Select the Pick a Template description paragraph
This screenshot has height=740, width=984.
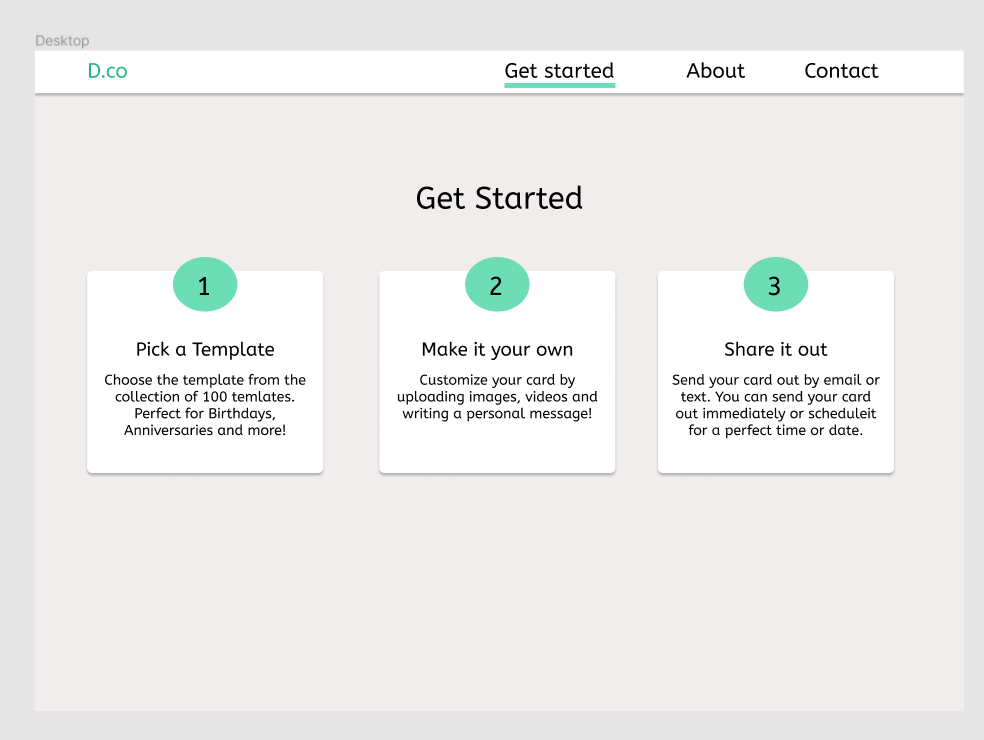click(x=205, y=405)
